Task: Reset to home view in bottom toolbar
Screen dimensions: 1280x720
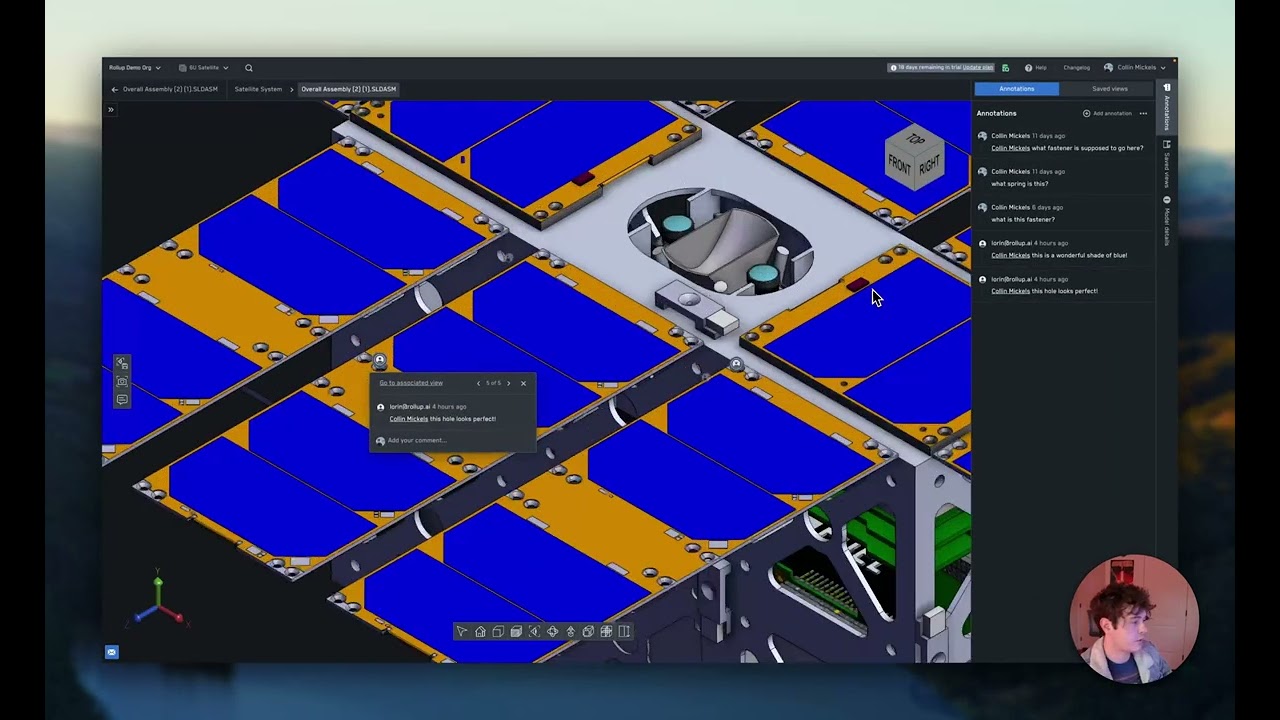Action: point(480,631)
